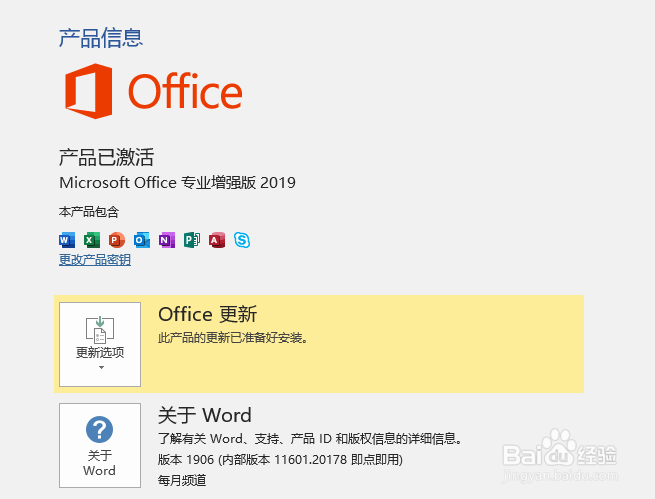This screenshot has width=655, height=499.
Task: Click the Publisher app icon
Action: point(192,240)
